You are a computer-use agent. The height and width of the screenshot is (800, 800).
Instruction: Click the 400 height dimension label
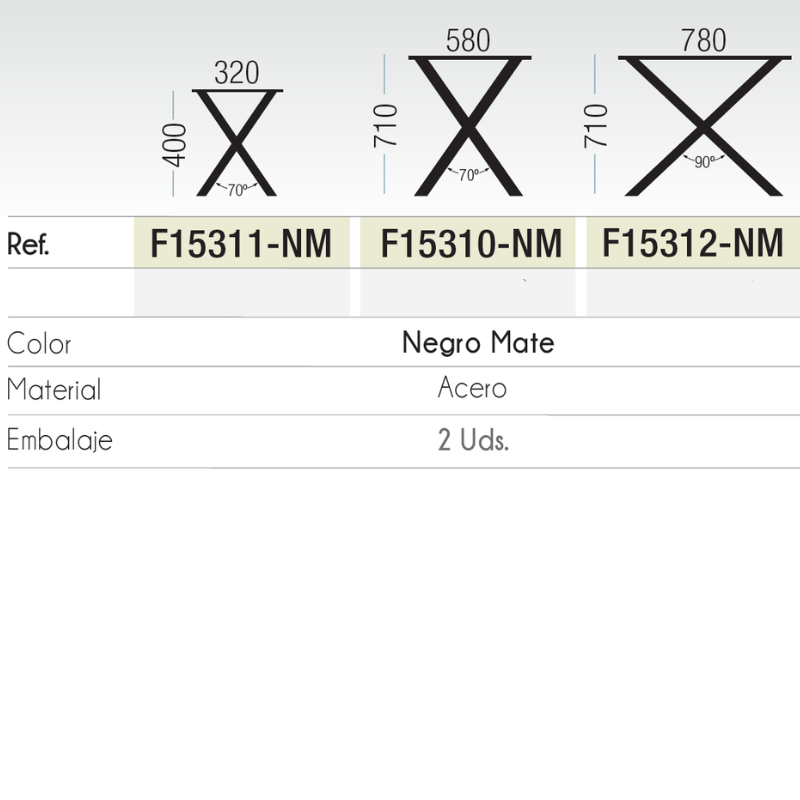tap(176, 143)
